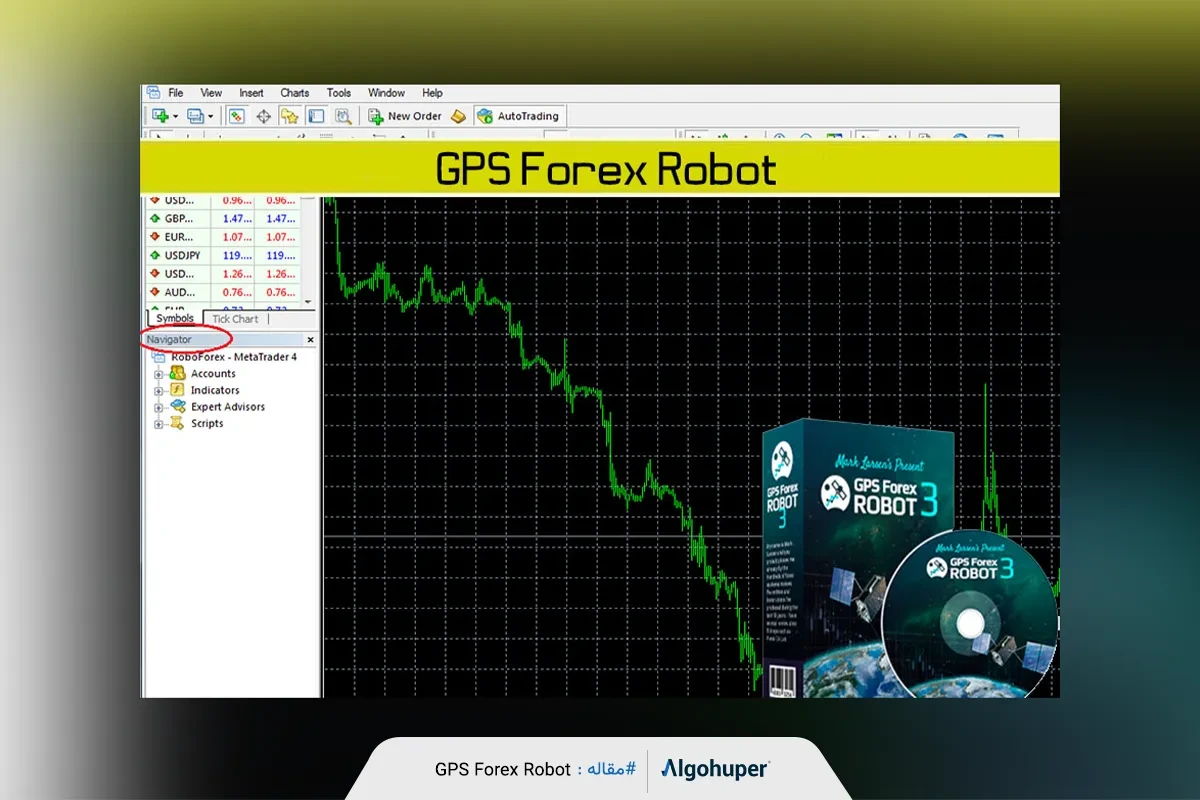Click the Expert Advisors hat icon
Image resolution: width=1200 pixels, height=800 pixels.
pyautogui.click(x=177, y=407)
